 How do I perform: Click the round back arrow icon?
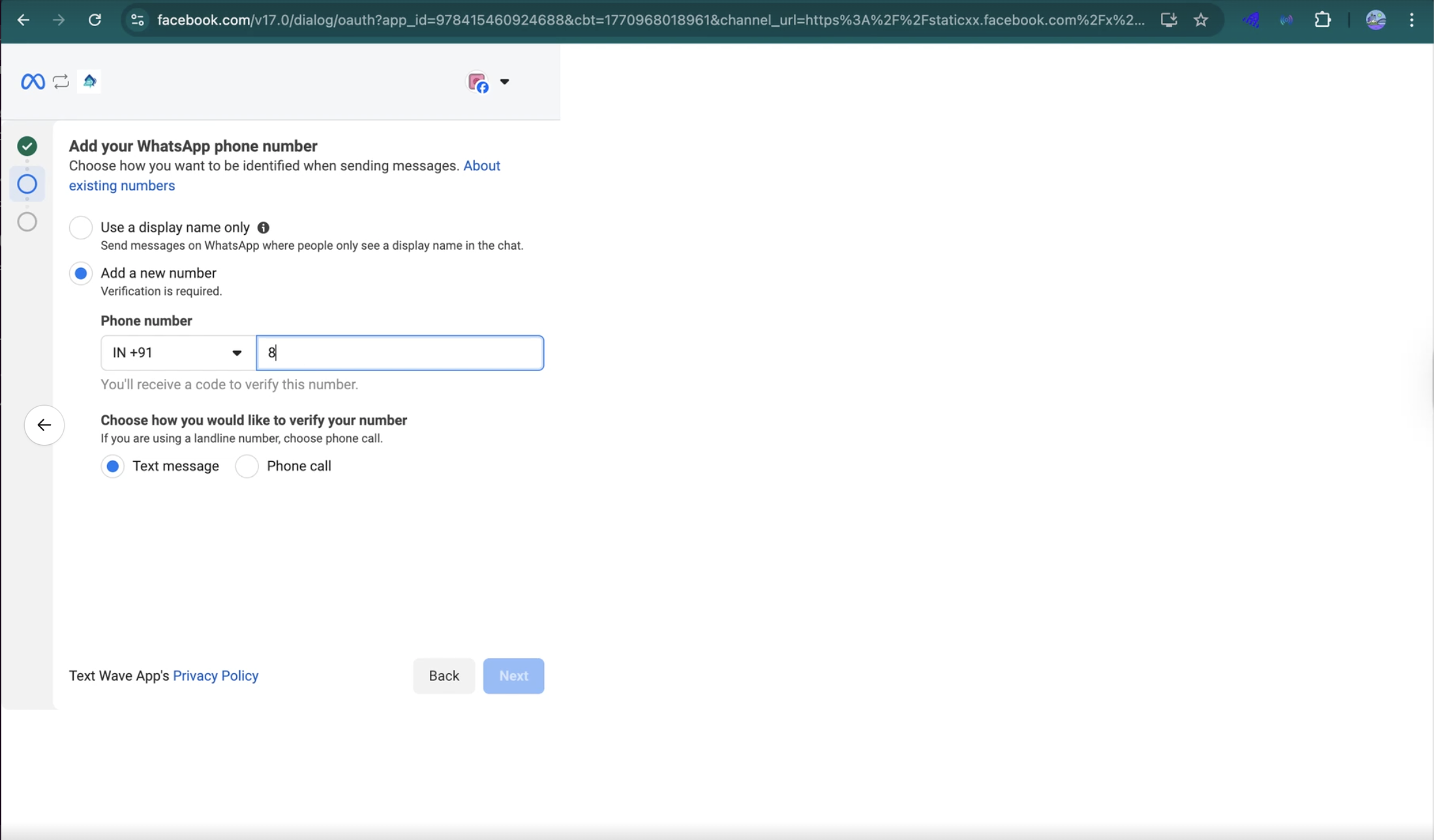(44, 425)
